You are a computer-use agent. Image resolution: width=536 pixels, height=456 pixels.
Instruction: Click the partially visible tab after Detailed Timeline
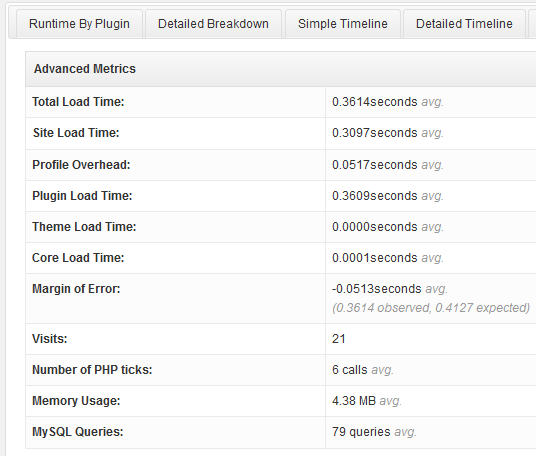tap(532, 24)
